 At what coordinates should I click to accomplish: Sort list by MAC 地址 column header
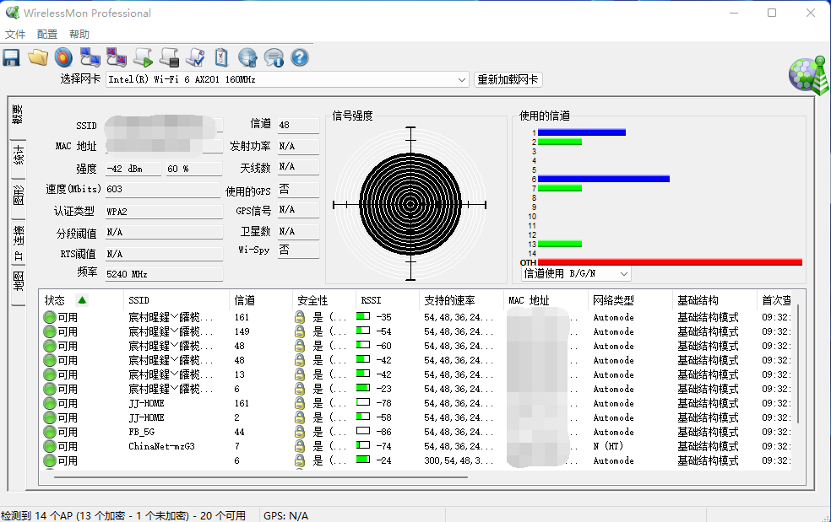[545, 300]
